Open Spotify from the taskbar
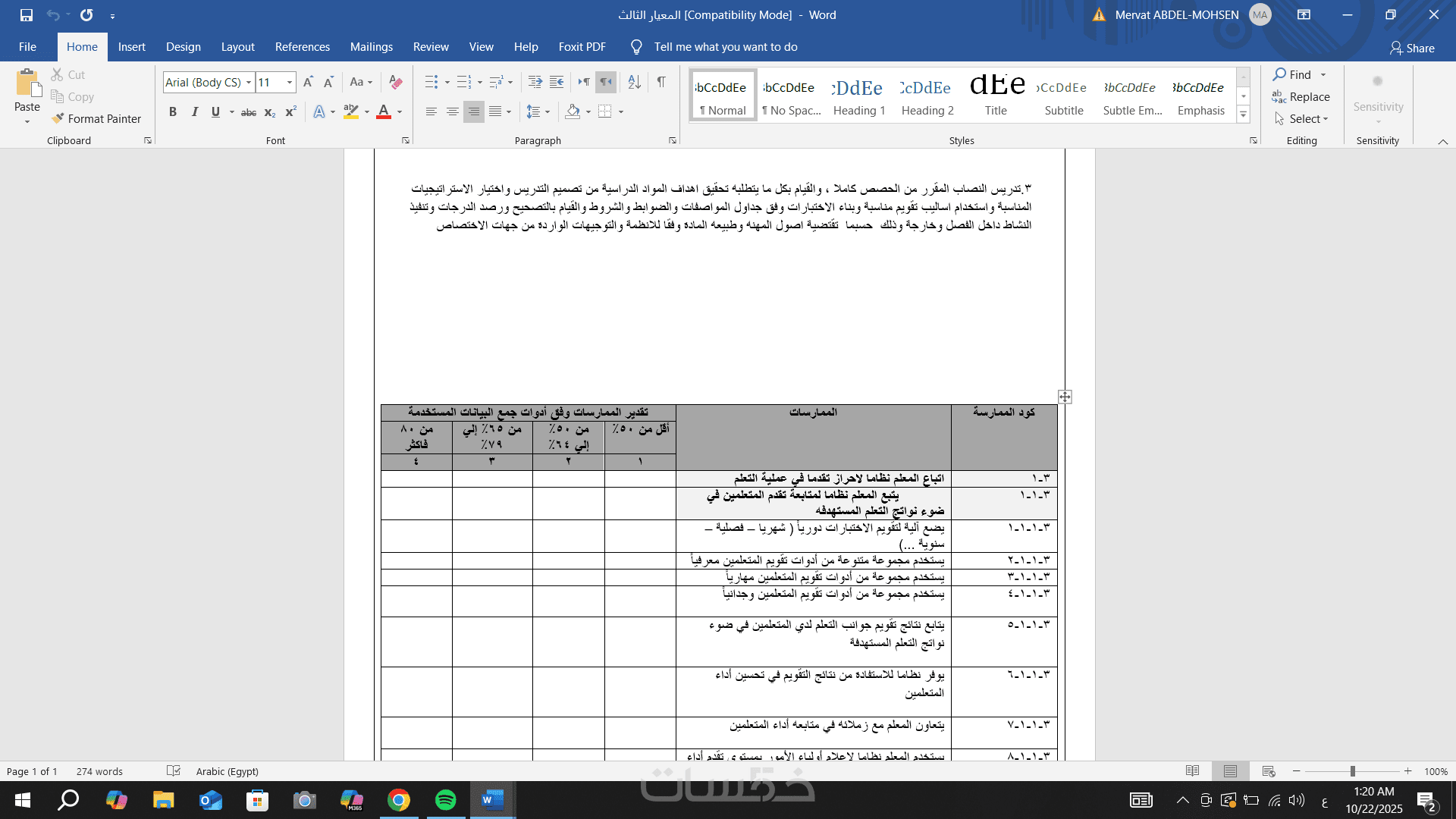 tap(446, 800)
